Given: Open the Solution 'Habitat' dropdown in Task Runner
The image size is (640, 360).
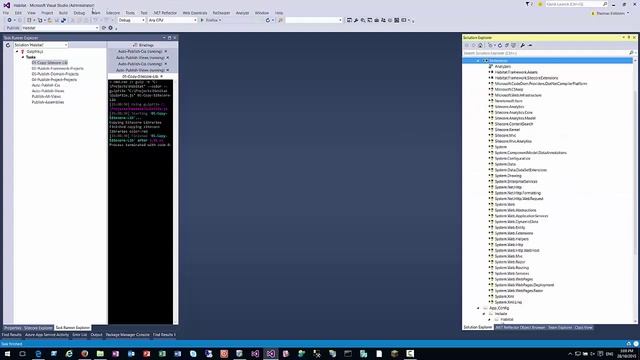Looking at the screenshot, I should [x=40, y=45].
